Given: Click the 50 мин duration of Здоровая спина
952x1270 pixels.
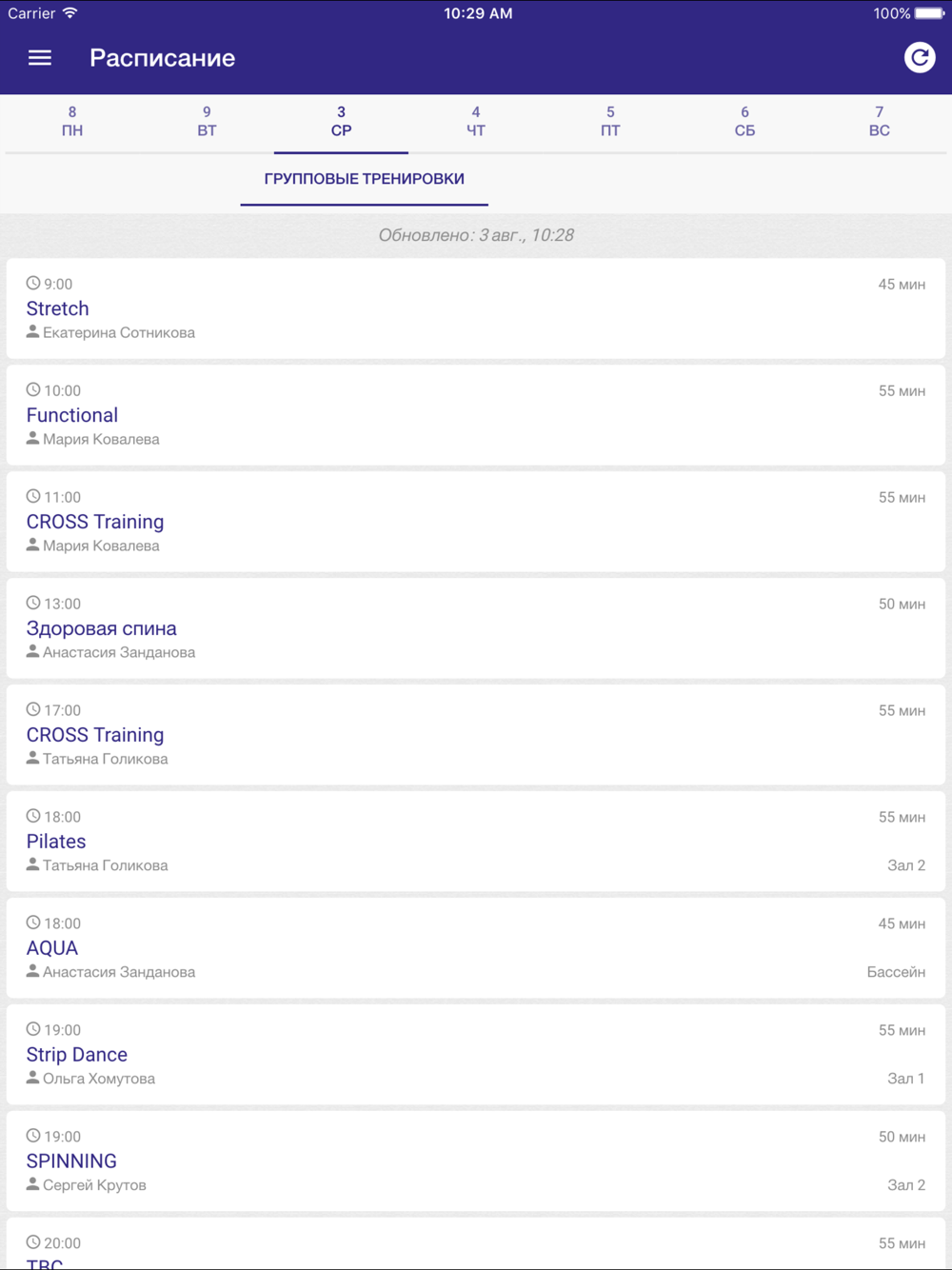Looking at the screenshot, I should [902, 604].
